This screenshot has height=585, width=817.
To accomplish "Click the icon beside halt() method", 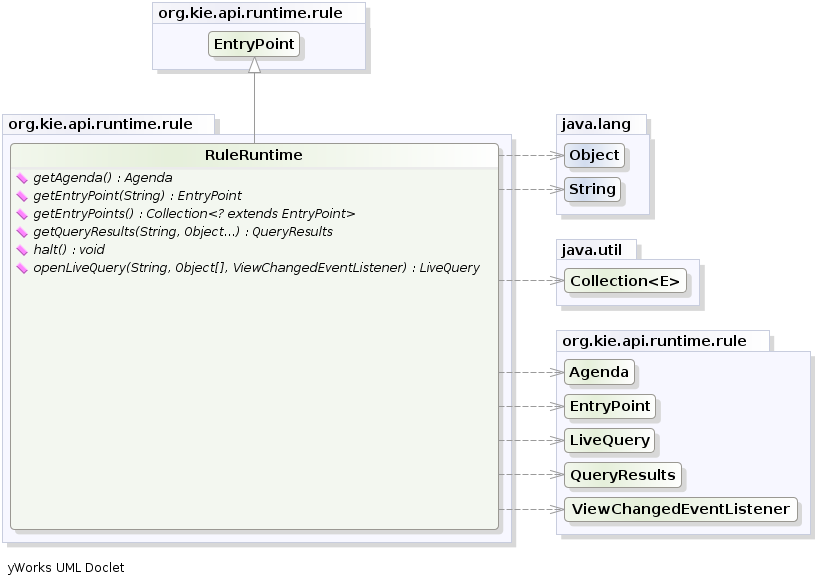I will click(x=22, y=250).
